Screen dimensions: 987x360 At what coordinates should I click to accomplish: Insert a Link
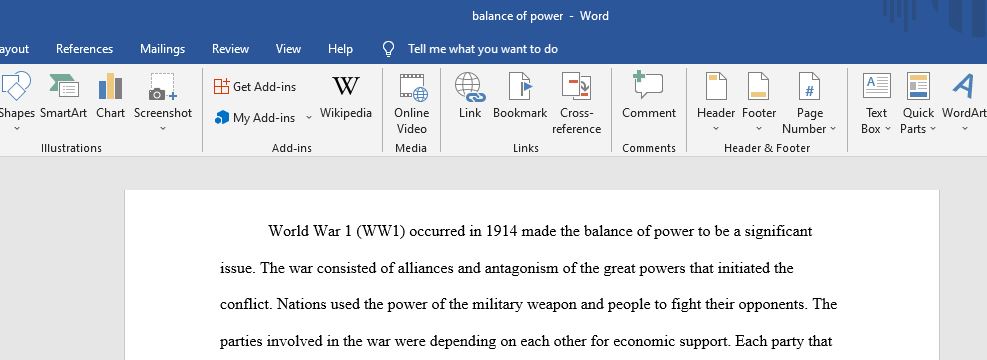click(x=470, y=96)
